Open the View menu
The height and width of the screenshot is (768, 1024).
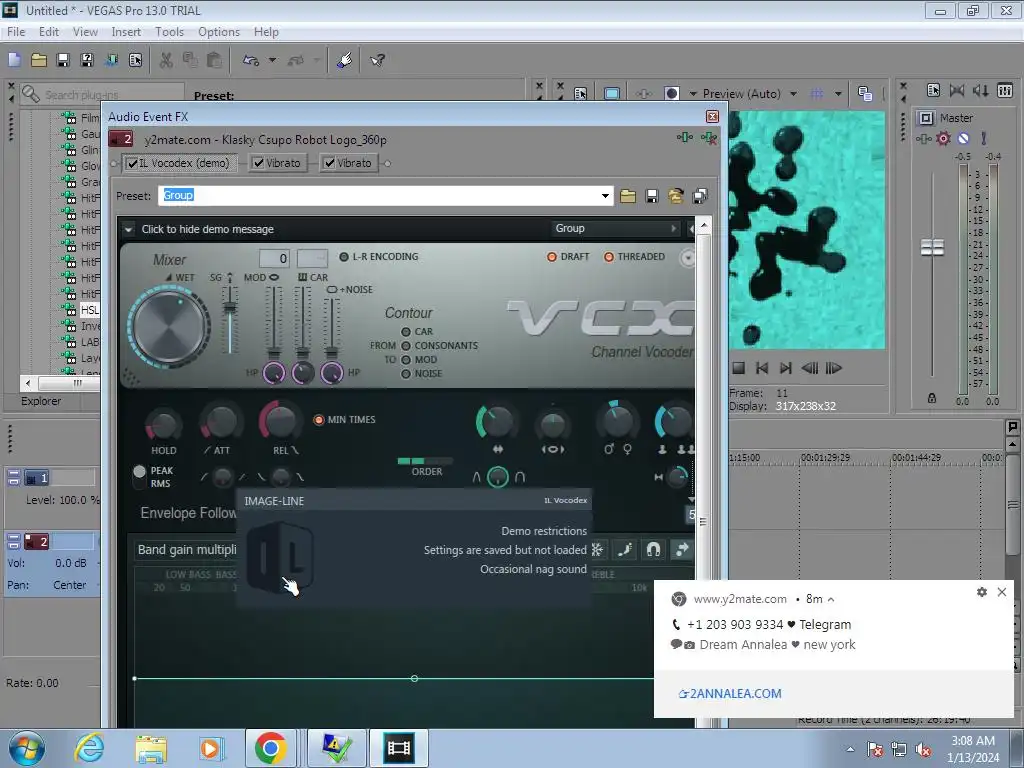pyautogui.click(x=85, y=31)
